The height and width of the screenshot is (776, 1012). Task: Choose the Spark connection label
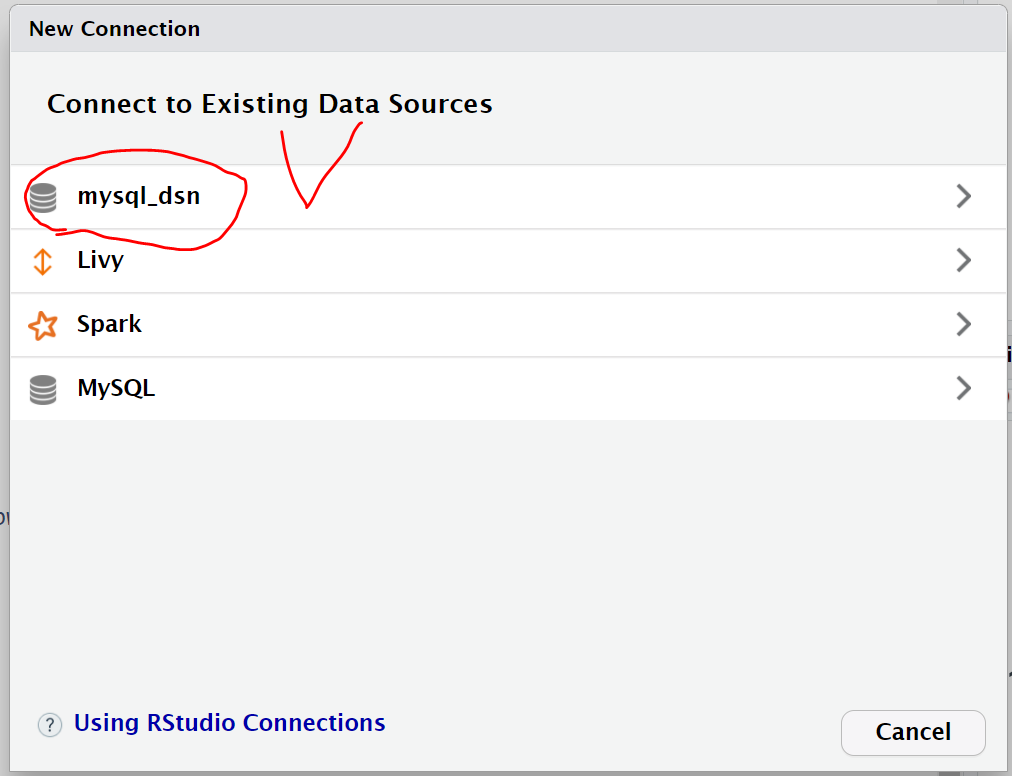tap(109, 324)
